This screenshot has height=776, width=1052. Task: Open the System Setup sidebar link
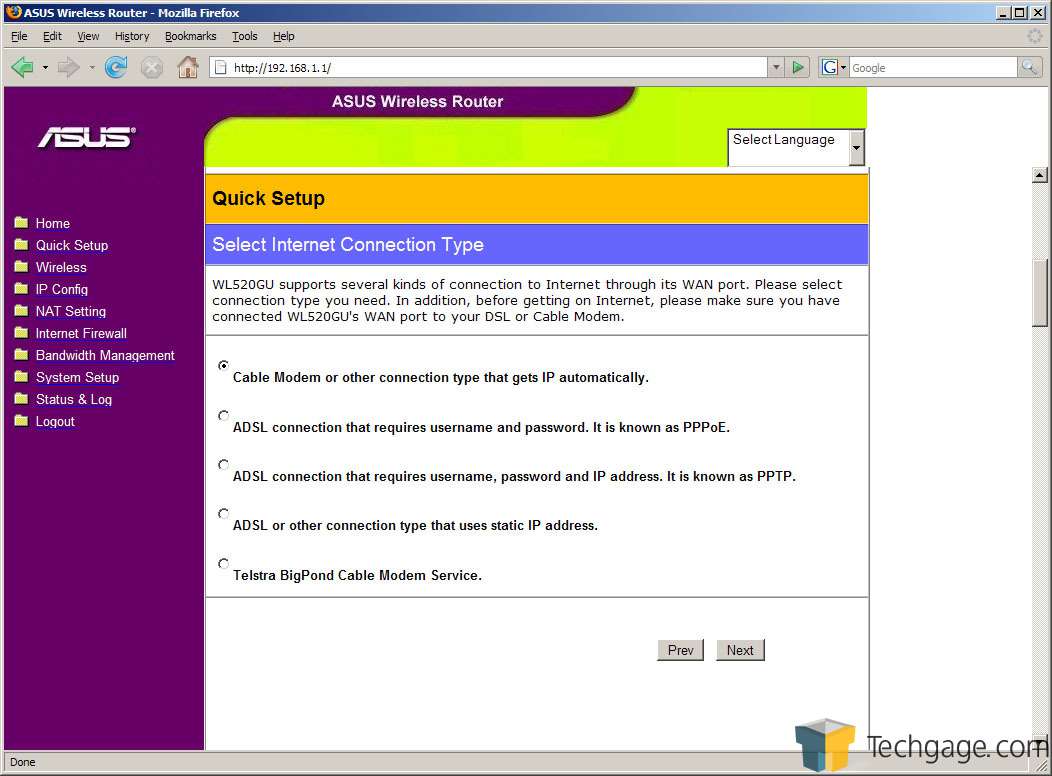tap(77, 378)
